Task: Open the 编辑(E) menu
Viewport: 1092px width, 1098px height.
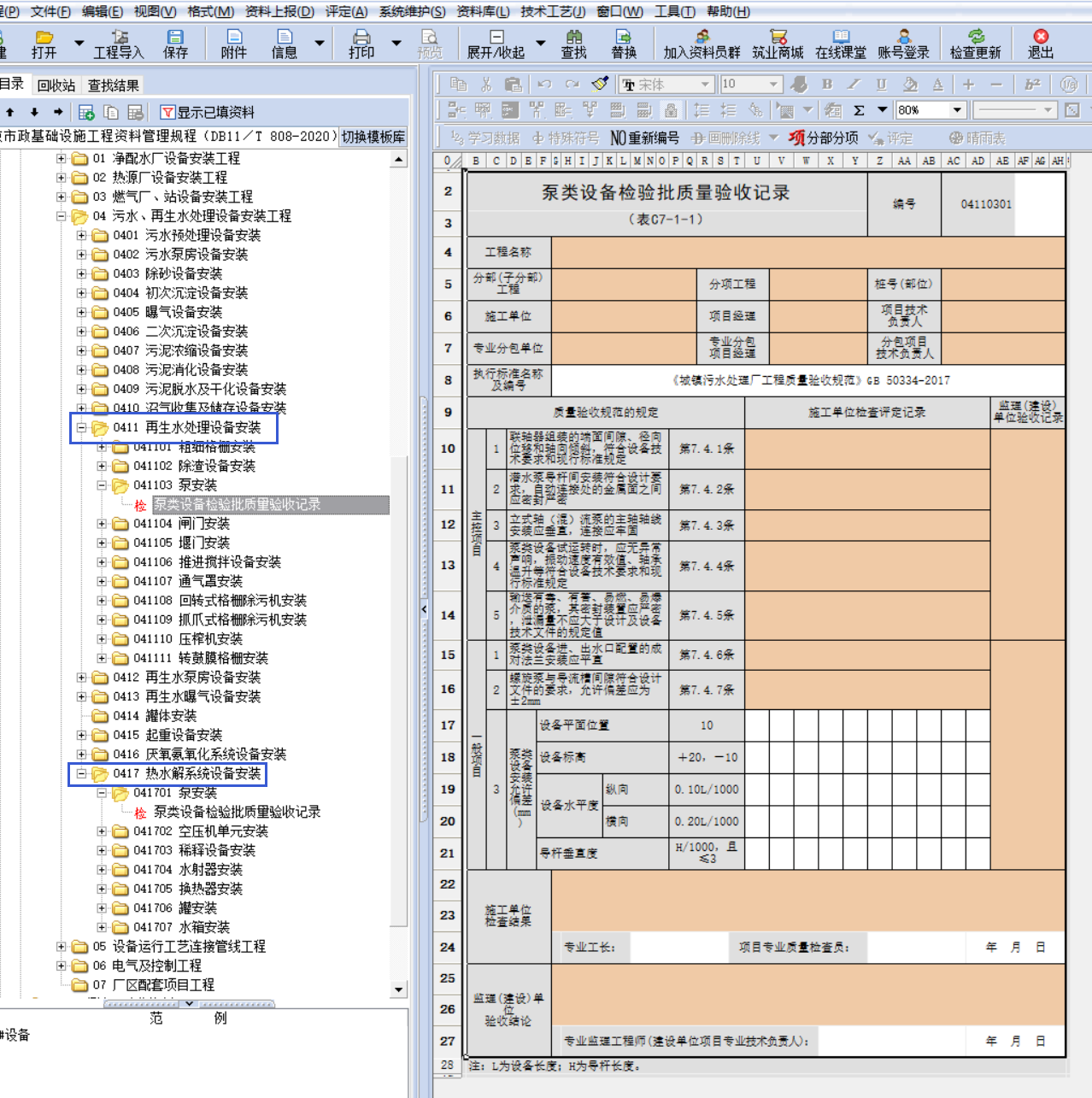Action: coord(102,11)
